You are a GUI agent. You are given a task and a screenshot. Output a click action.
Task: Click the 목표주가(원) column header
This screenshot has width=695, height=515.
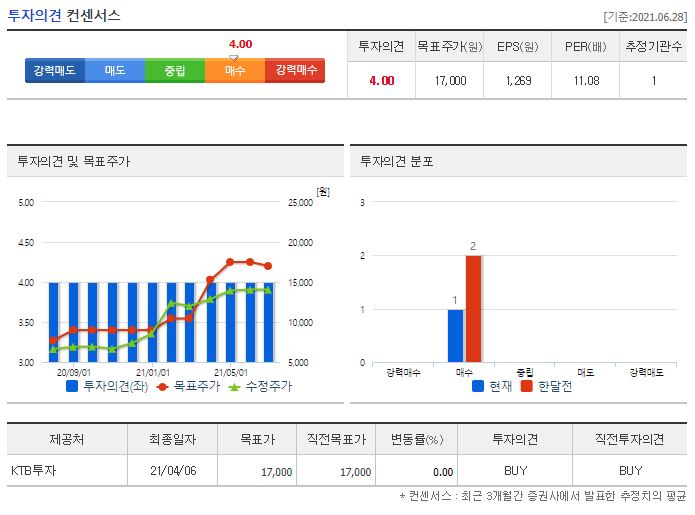(450, 47)
